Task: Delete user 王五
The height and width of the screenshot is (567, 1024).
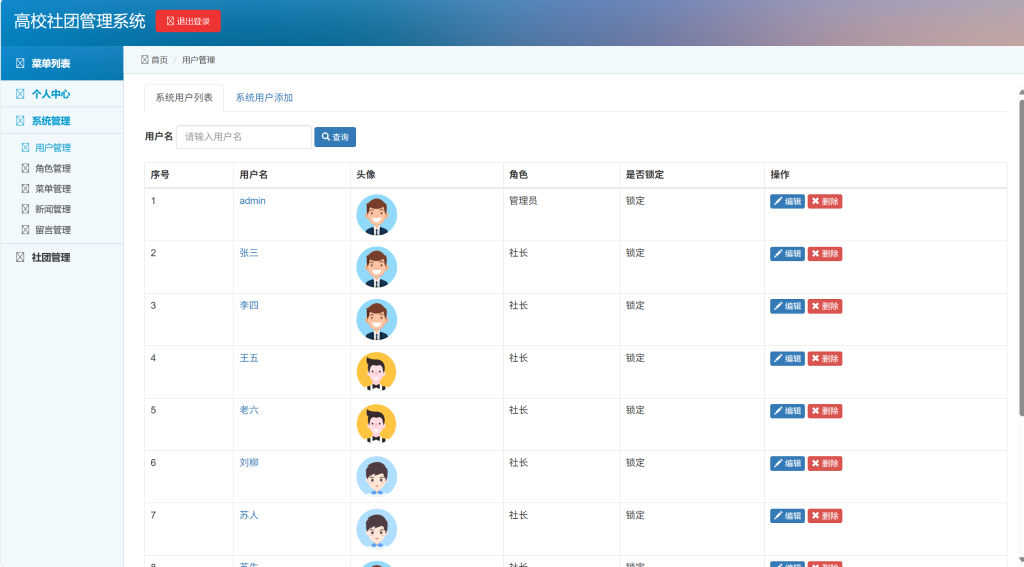Action: click(825, 359)
